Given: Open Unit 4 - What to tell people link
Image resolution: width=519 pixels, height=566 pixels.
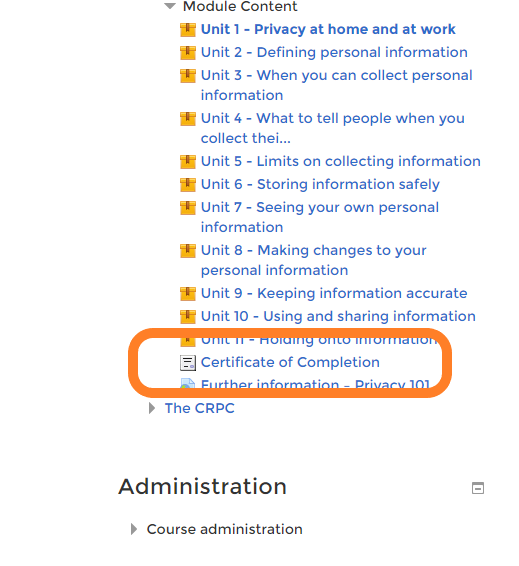Looking at the screenshot, I should point(332,128).
